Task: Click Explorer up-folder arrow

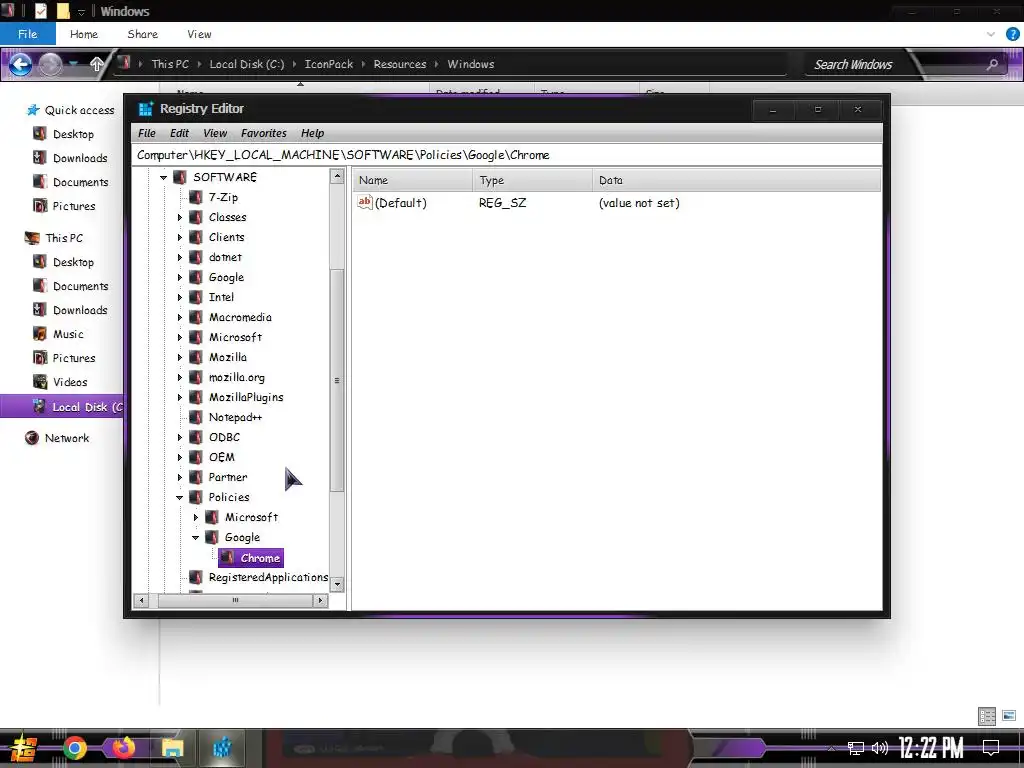Action: point(97,64)
